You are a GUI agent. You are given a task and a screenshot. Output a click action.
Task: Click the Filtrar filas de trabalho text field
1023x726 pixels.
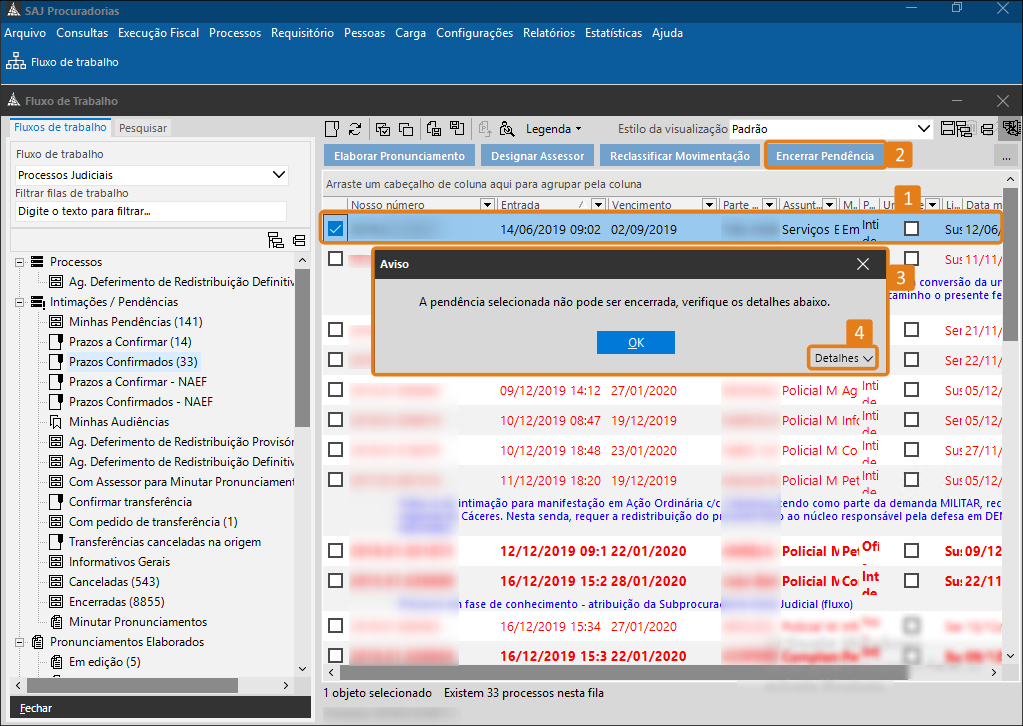151,211
